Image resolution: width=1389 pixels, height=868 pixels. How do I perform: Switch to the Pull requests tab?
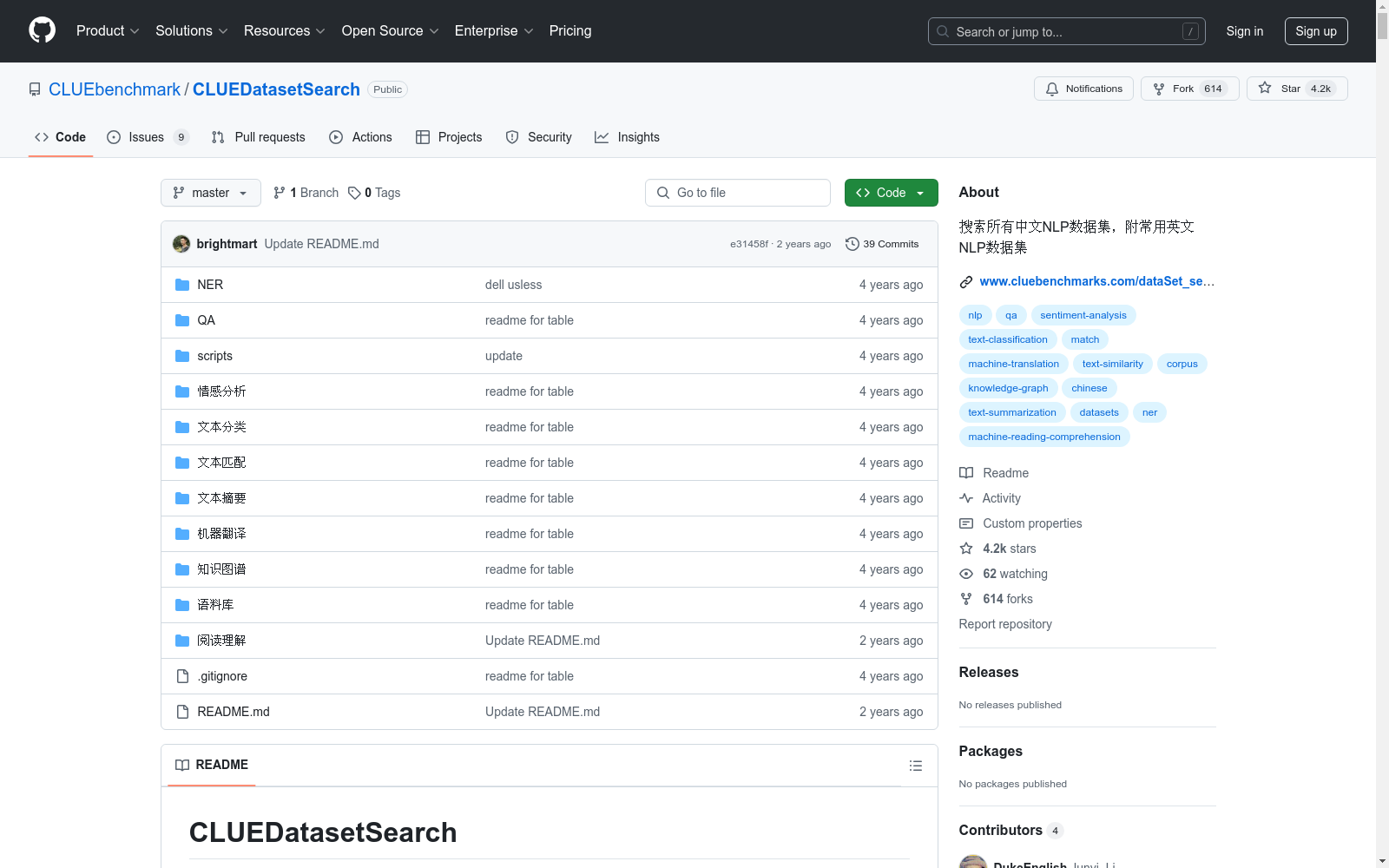[x=259, y=137]
